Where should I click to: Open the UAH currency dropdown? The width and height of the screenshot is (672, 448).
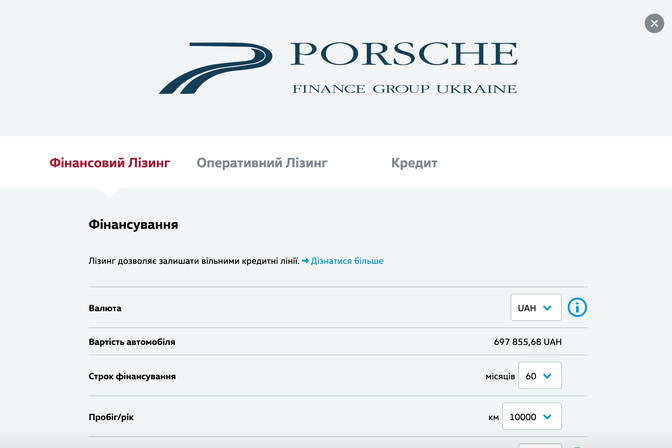pyautogui.click(x=536, y=307)
